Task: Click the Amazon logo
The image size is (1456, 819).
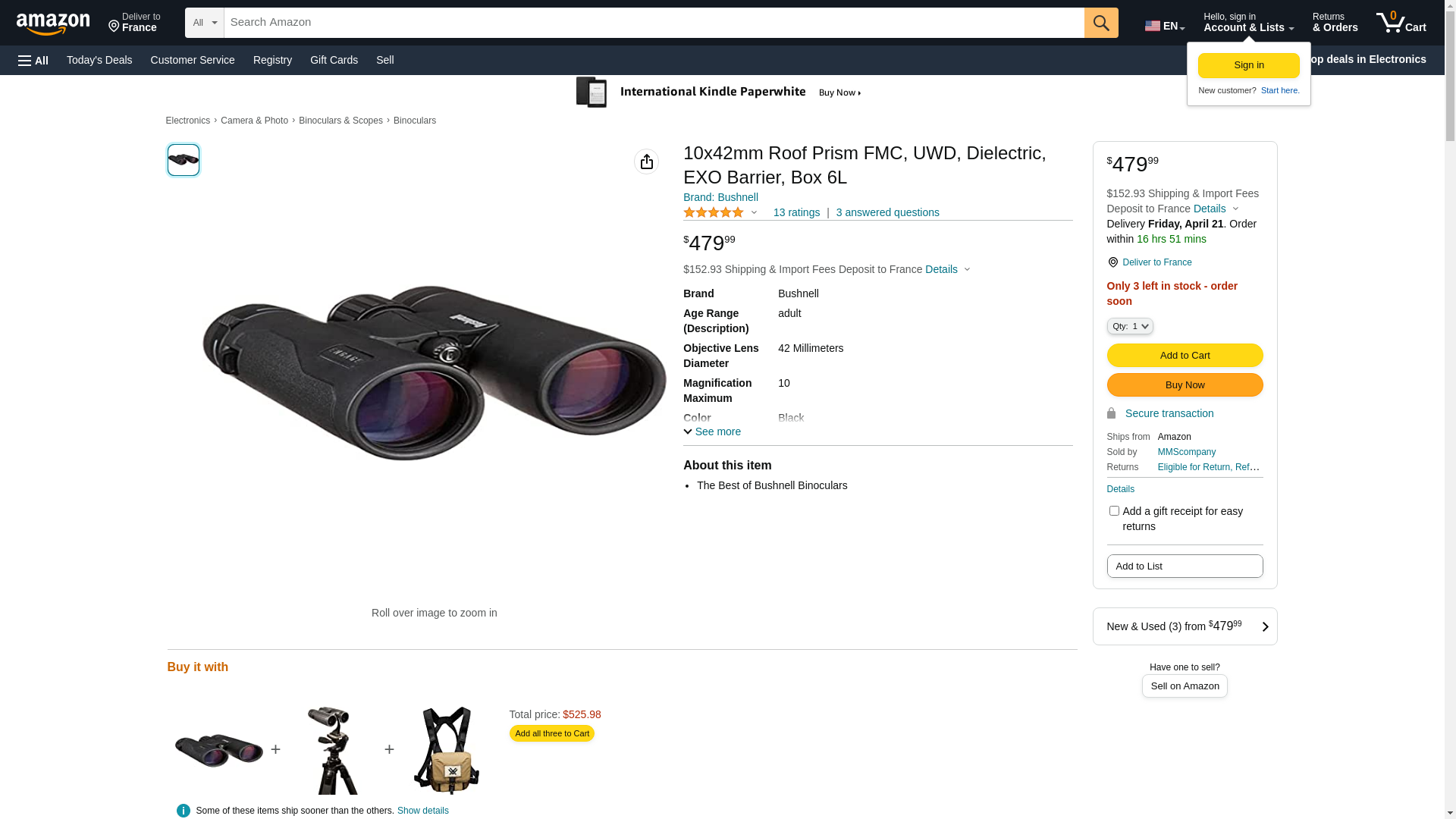Action: tap(53, 24)
